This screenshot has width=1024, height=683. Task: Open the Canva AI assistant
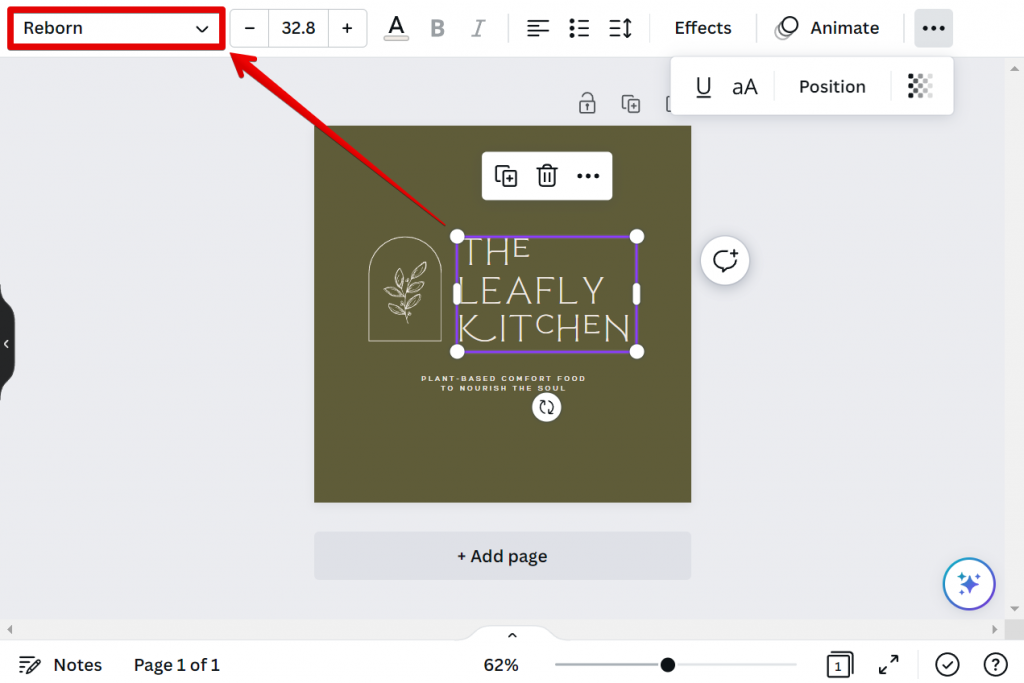coord(968,584)
